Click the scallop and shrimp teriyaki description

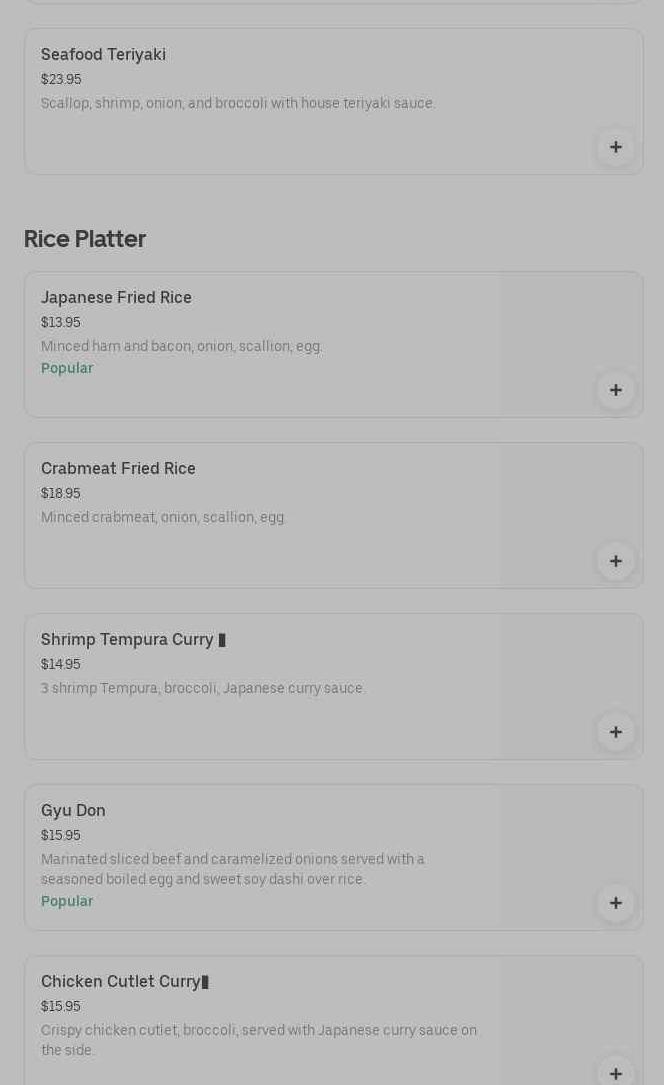click(238, 103)
